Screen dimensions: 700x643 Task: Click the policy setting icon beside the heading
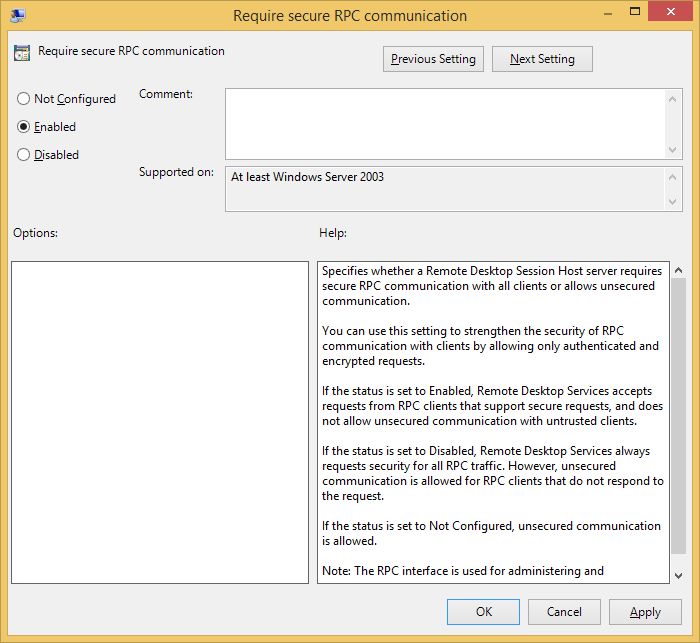[22, 52]
